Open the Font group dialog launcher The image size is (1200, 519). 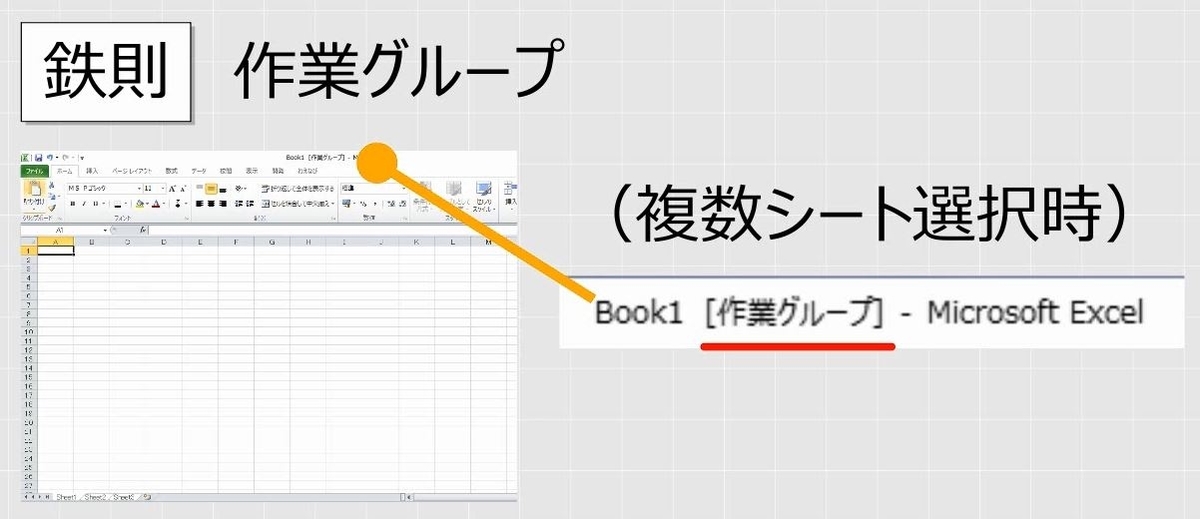[x=187, y=218]
